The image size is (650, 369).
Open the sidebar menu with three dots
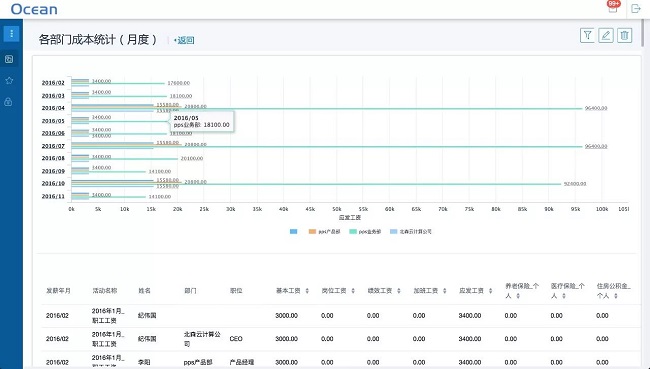click(11, 34)
